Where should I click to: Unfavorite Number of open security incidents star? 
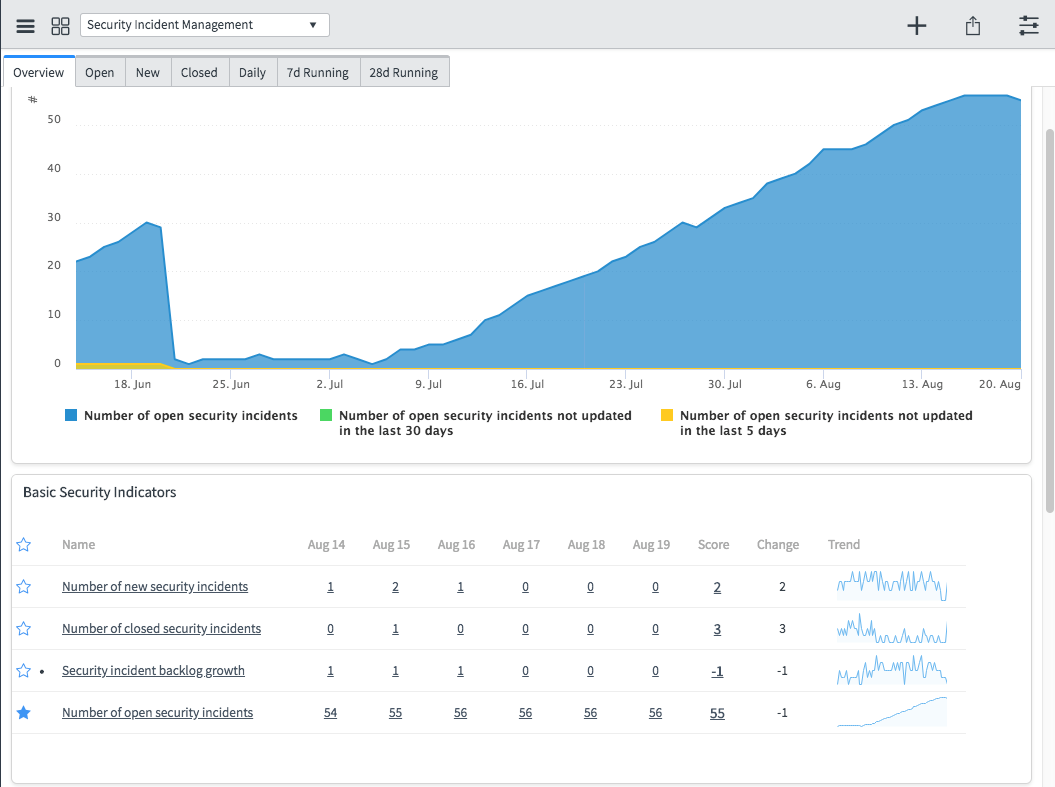coord(24,713)
